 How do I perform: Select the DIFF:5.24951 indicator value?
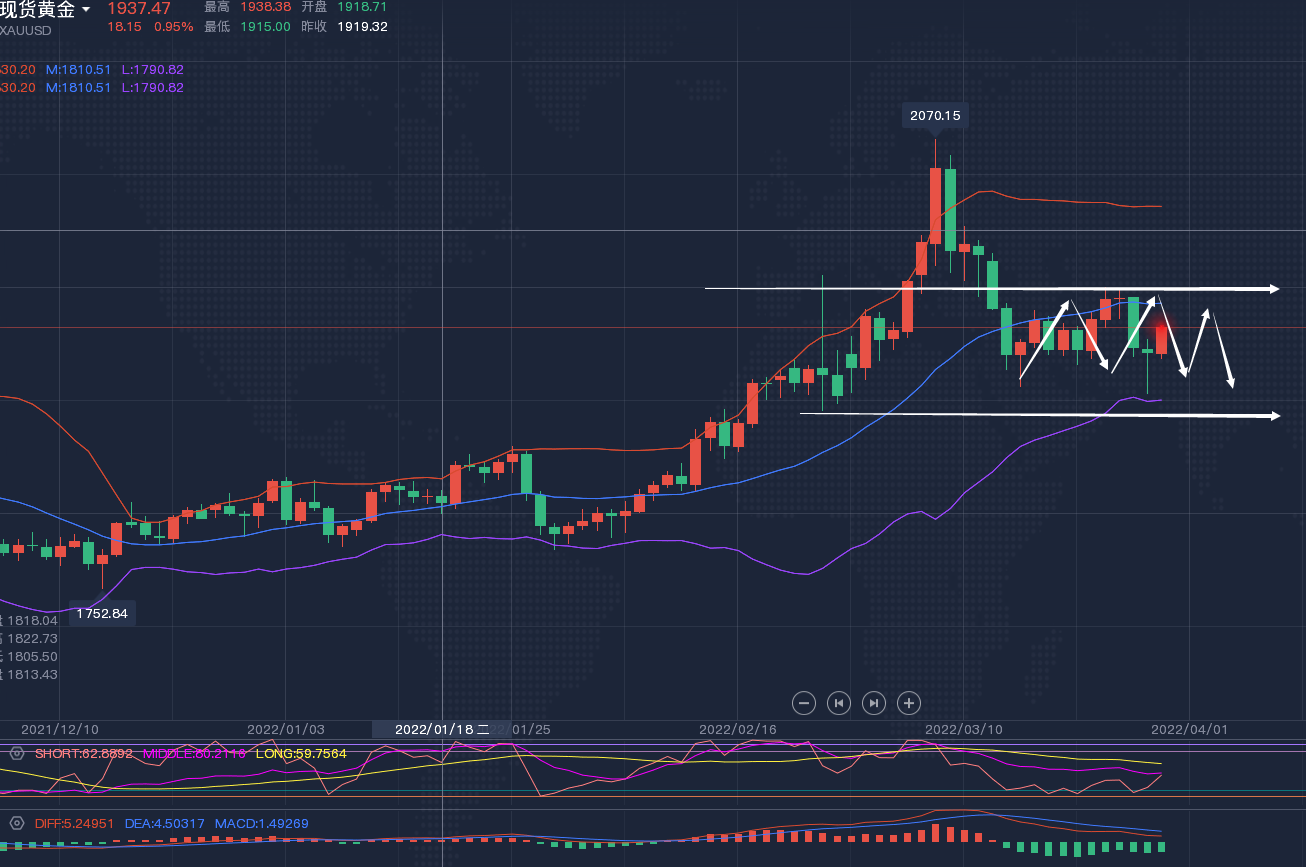click(76, 824)
